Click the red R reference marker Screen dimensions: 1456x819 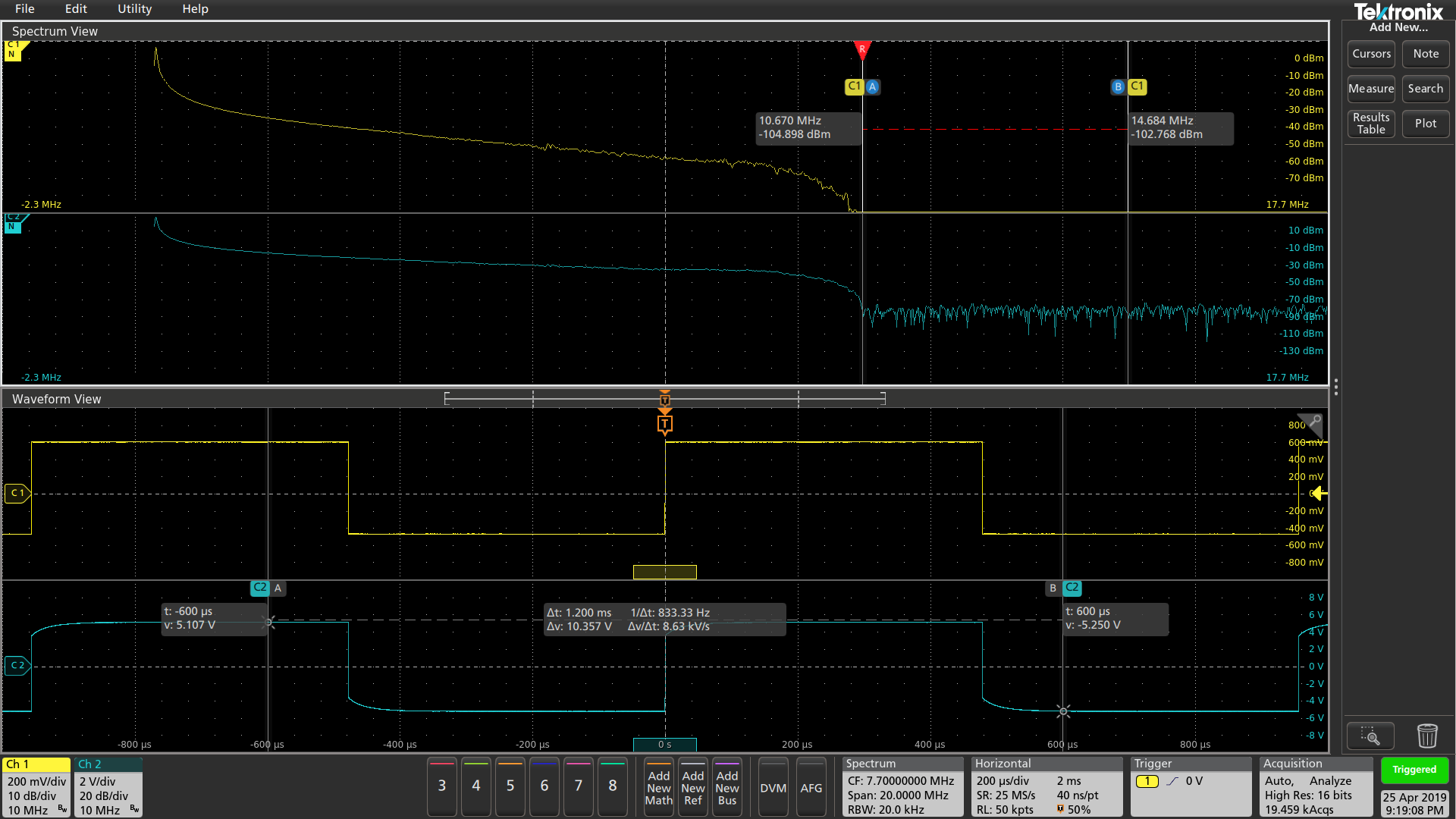862,50
